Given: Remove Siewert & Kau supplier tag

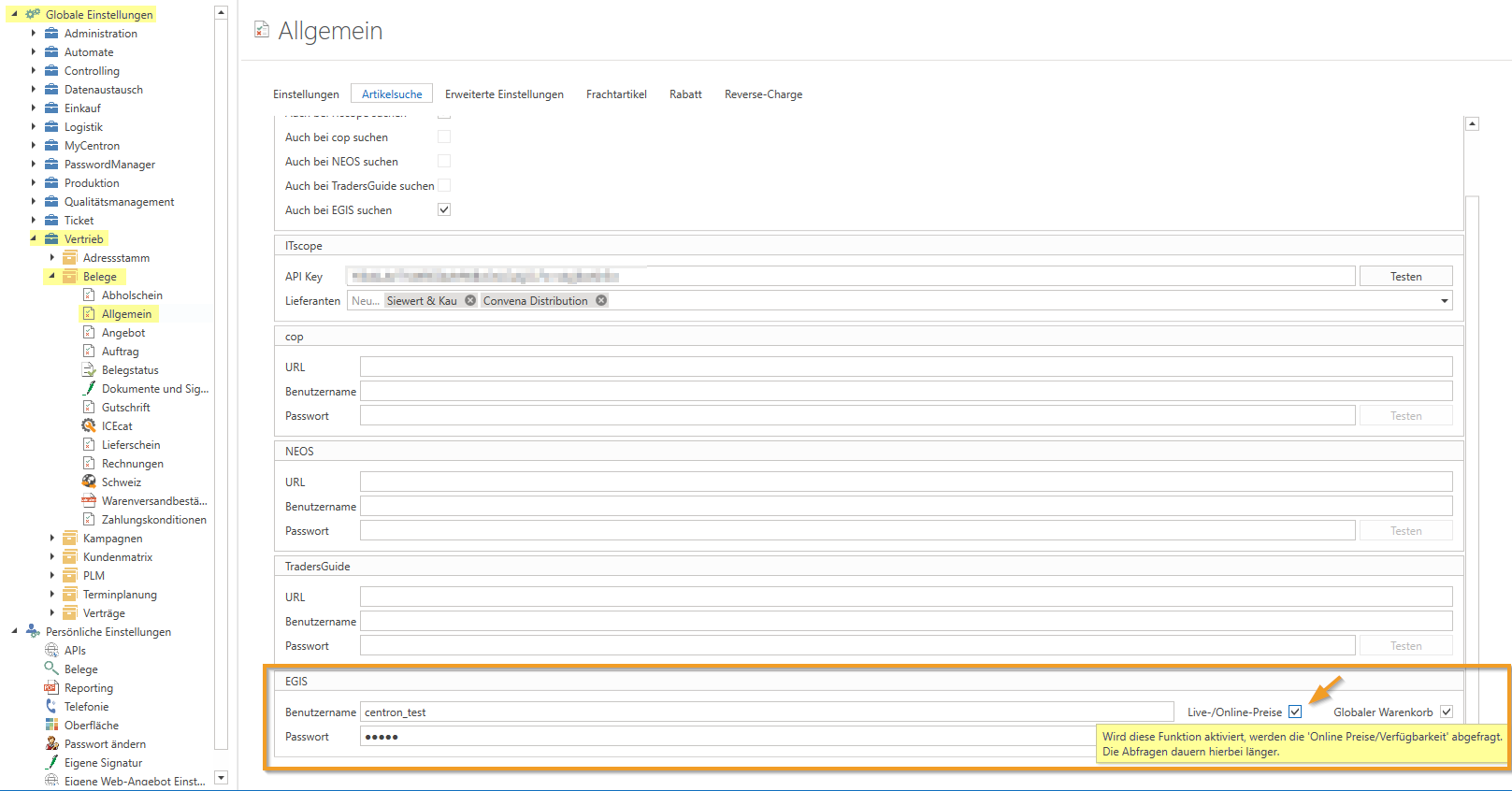Looking at the screenshot, I should point(470,301).
